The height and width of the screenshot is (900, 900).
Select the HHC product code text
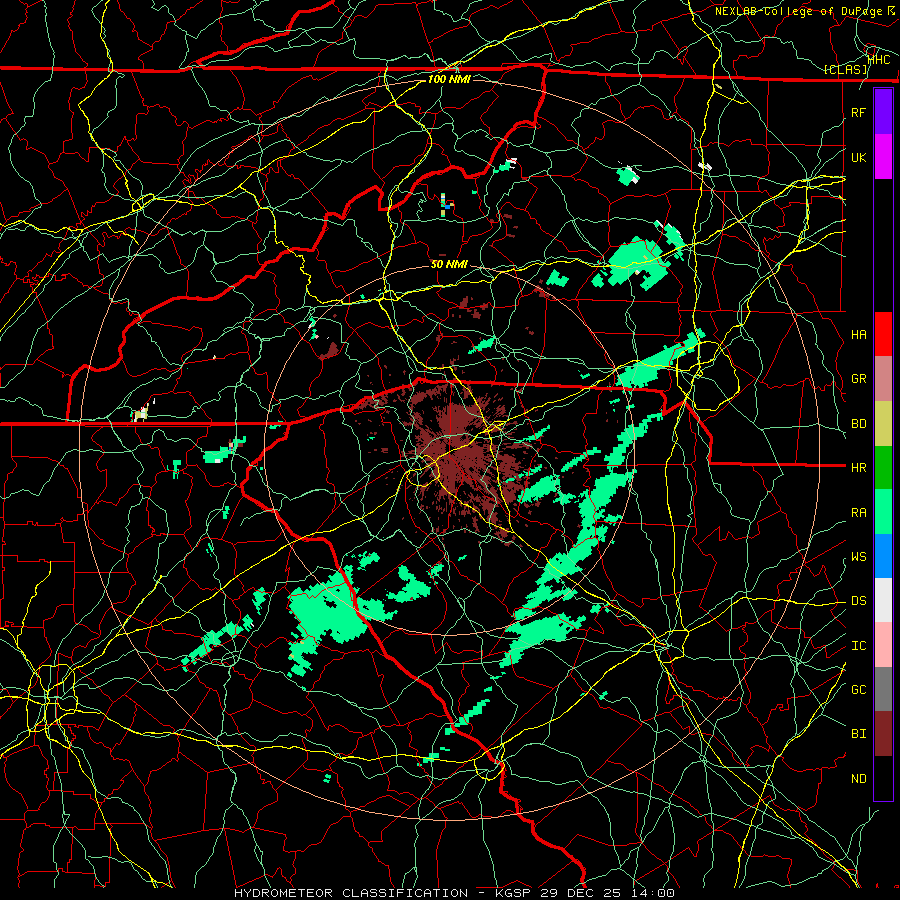[879, 60]
